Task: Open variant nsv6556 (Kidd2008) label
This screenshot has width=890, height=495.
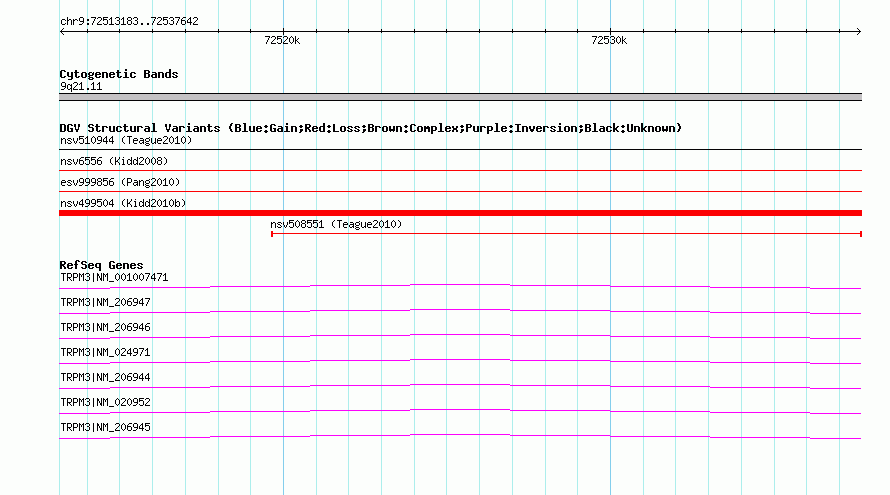Action: click(114, 161)
